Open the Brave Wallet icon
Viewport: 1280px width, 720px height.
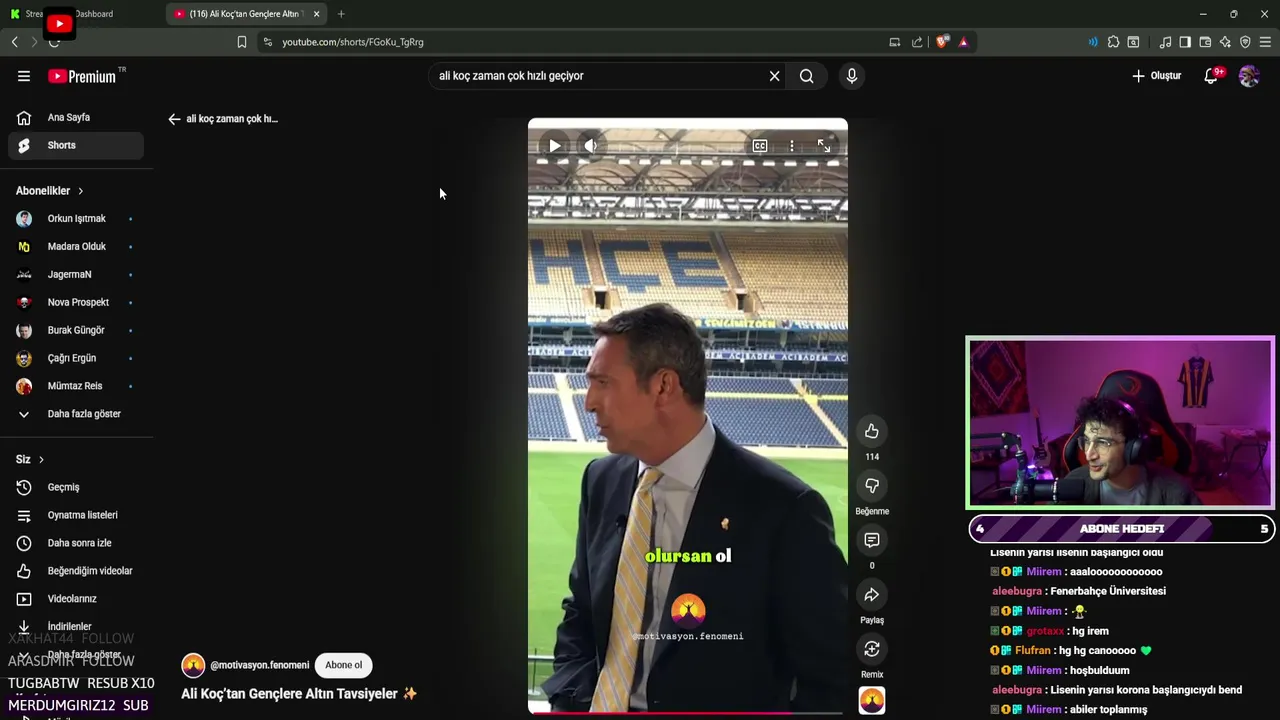1205,42
